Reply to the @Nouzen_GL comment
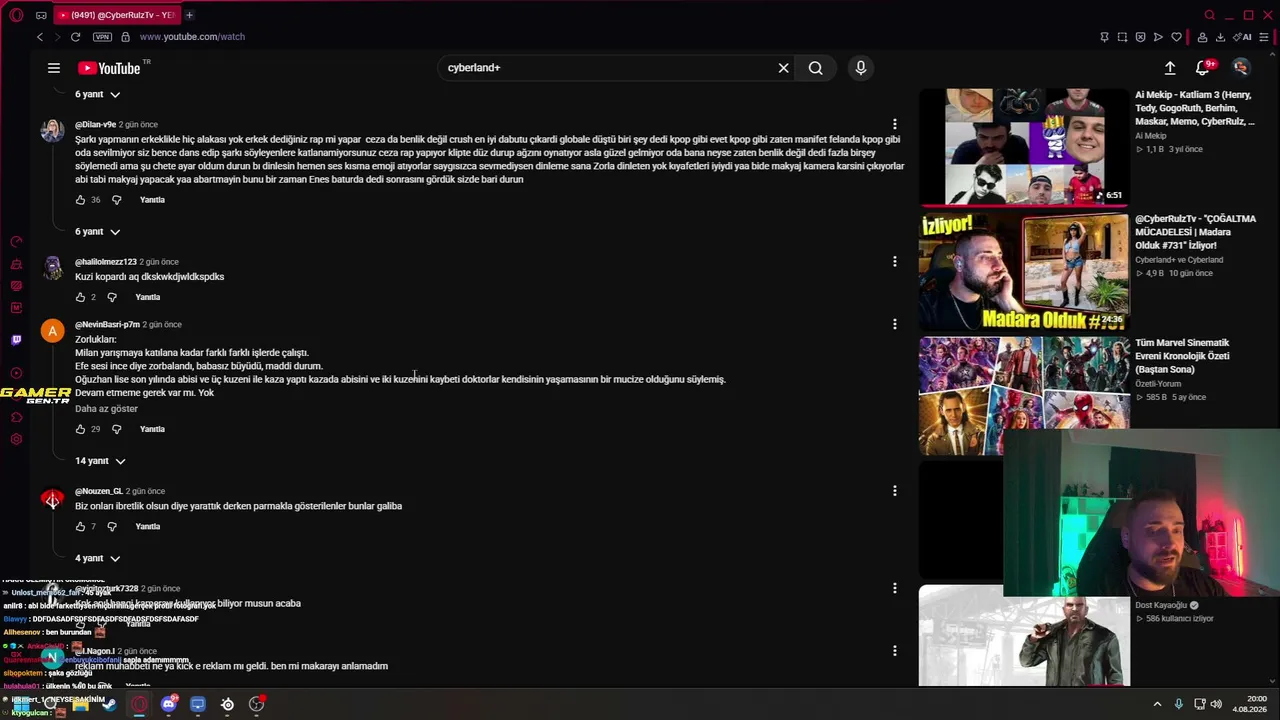 click(147, 526)
